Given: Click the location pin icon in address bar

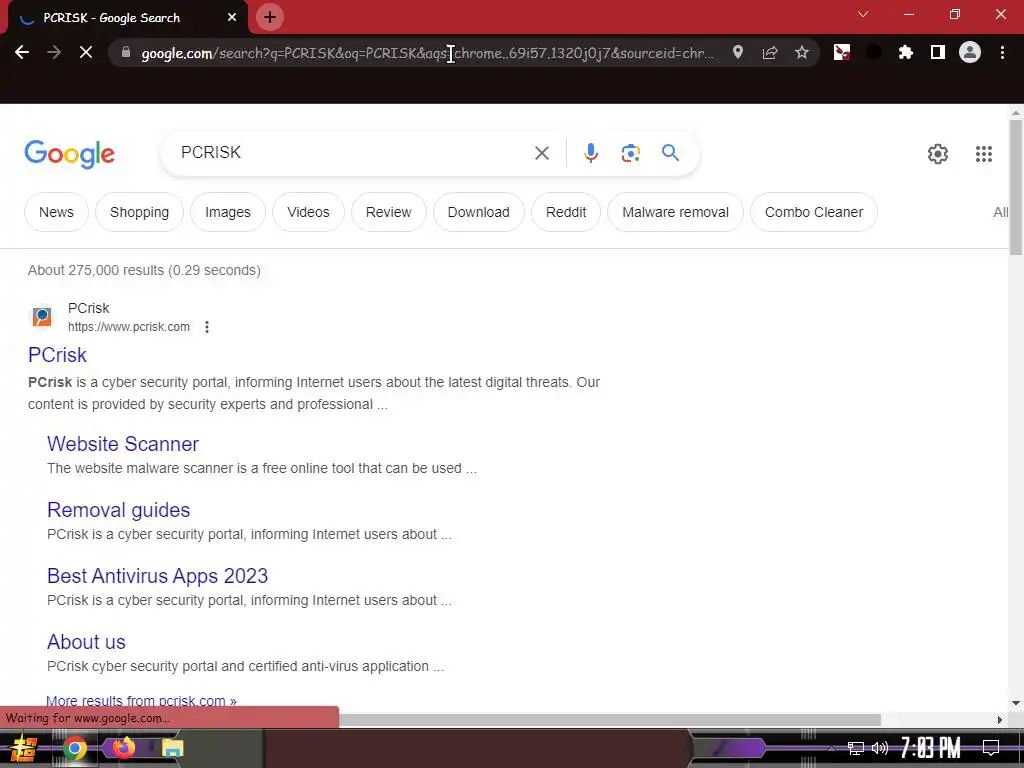Looking at the screenshot, I should point(738,52).
